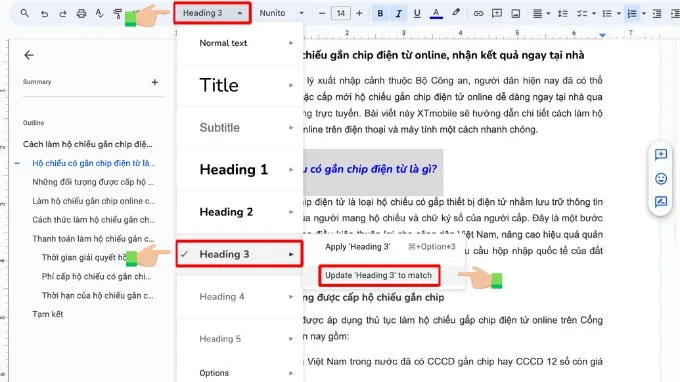Viewport: 680px width, 382px height.
Task: Toggle Bold formatting
Action: point(380,13)
